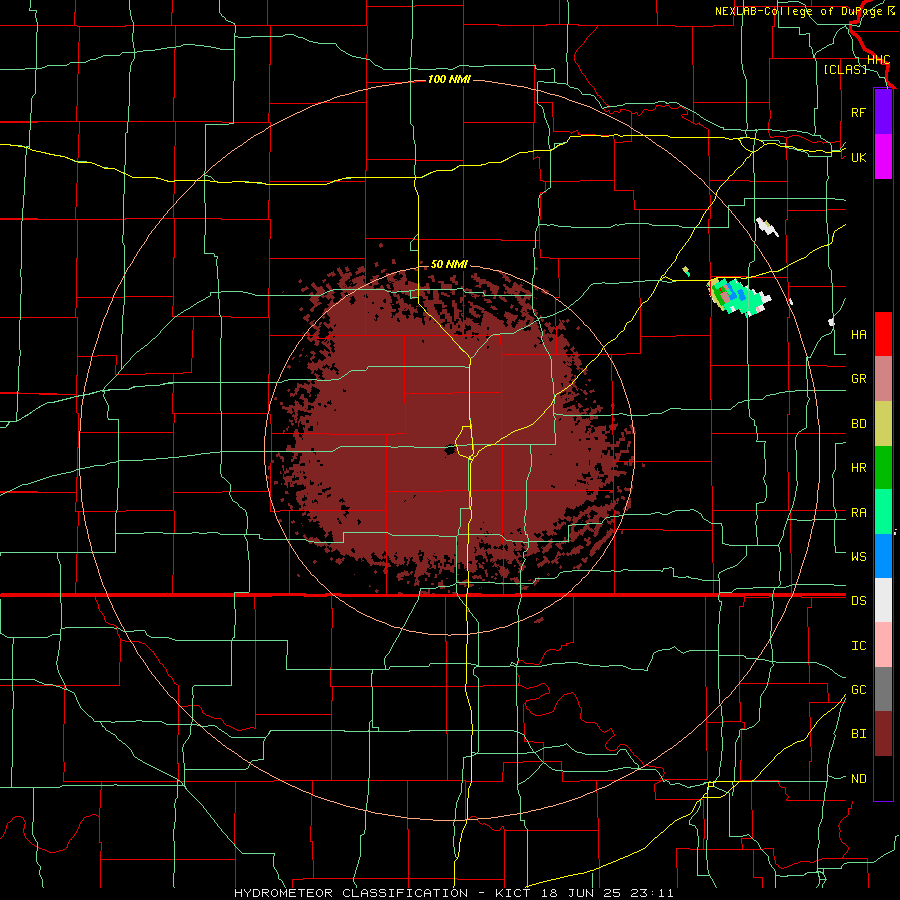Click the 'GR' legend label
The height and width of the screenshot is (900, 900).
858,379
